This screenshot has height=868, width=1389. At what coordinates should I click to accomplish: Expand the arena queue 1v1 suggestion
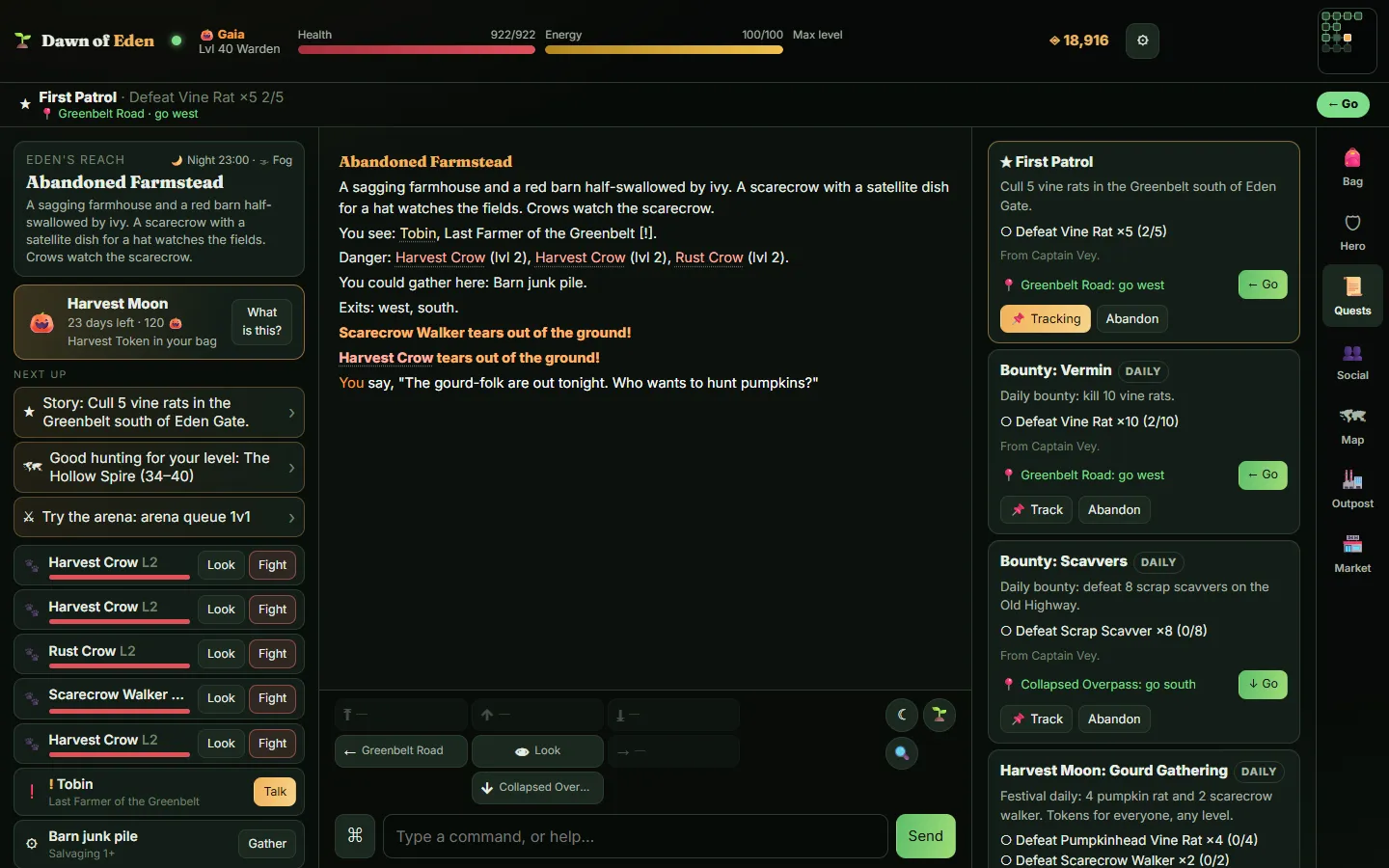pos(159,517)
